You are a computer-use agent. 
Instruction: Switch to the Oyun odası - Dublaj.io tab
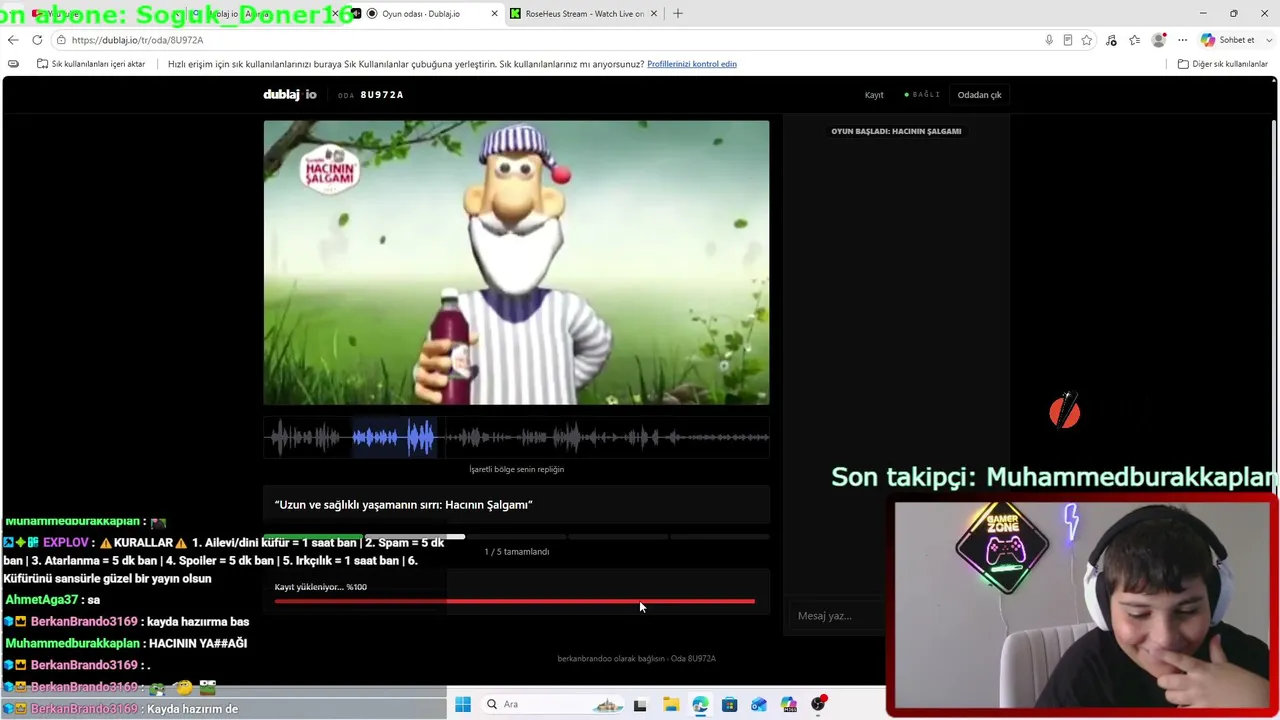click(430, 14)
